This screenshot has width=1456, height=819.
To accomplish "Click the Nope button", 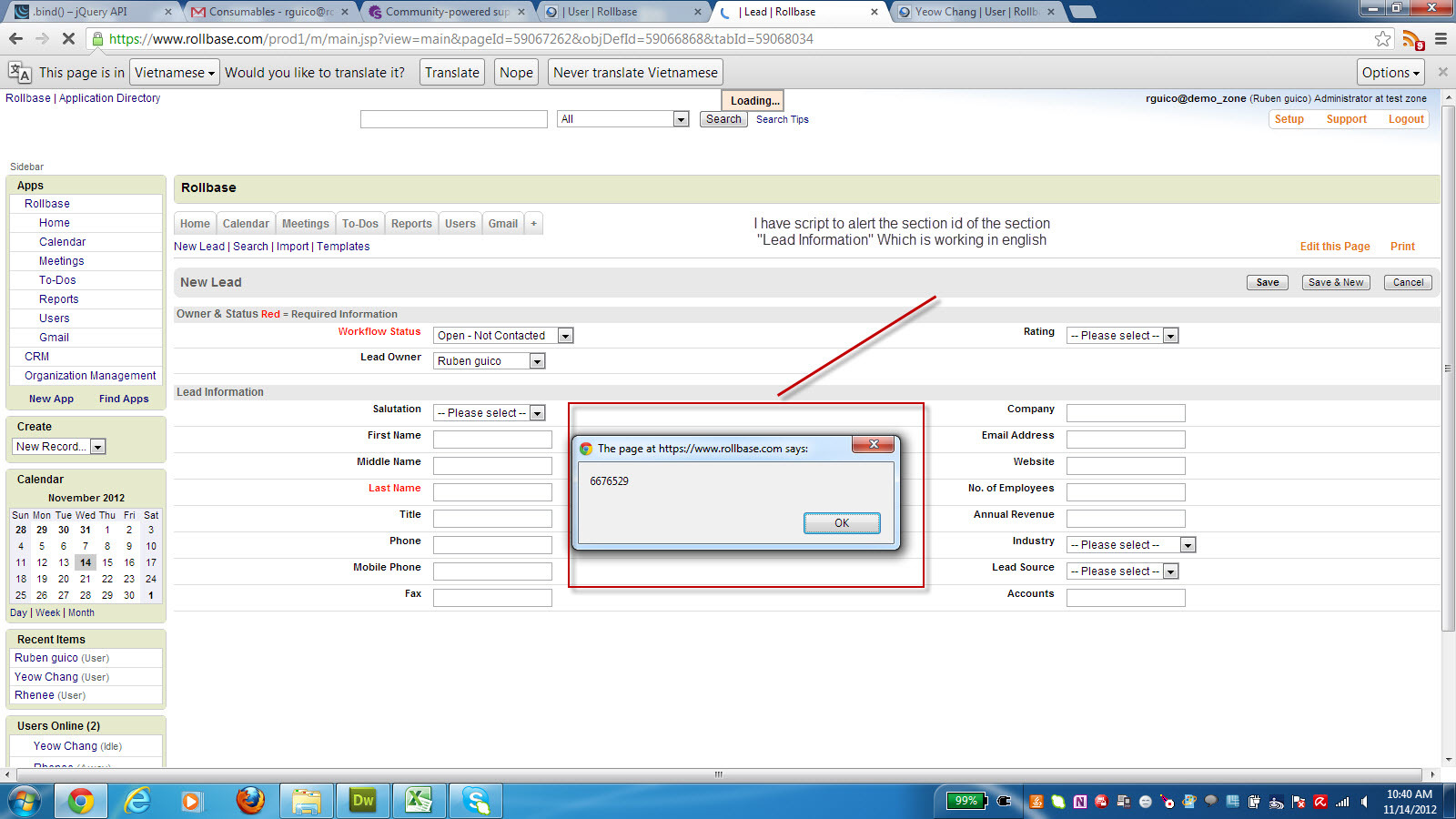I will point(516,73).
